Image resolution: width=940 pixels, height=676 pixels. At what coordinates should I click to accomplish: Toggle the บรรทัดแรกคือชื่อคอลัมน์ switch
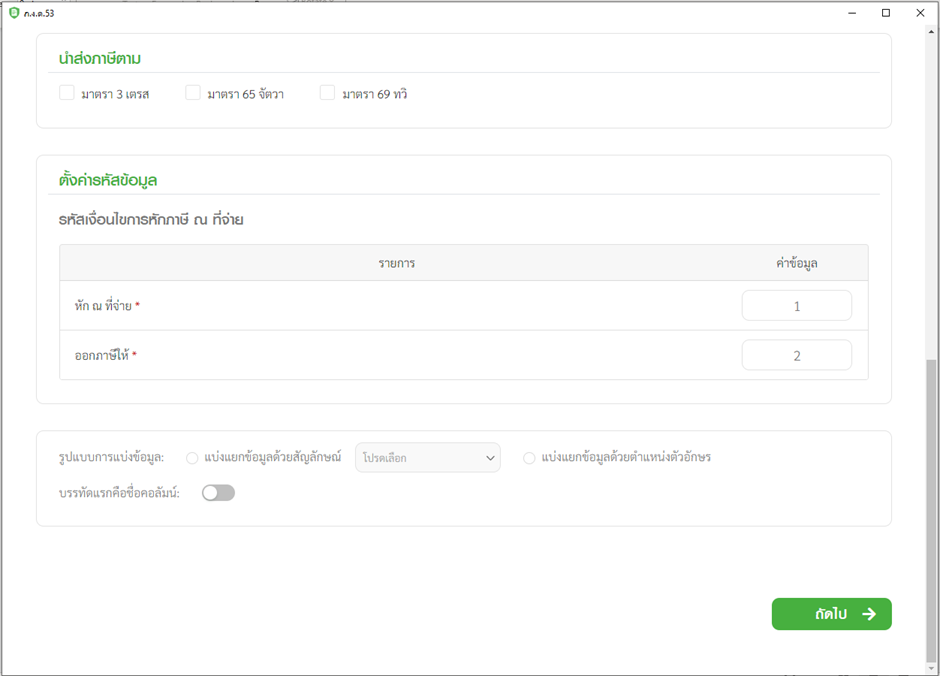coord(218,493)
